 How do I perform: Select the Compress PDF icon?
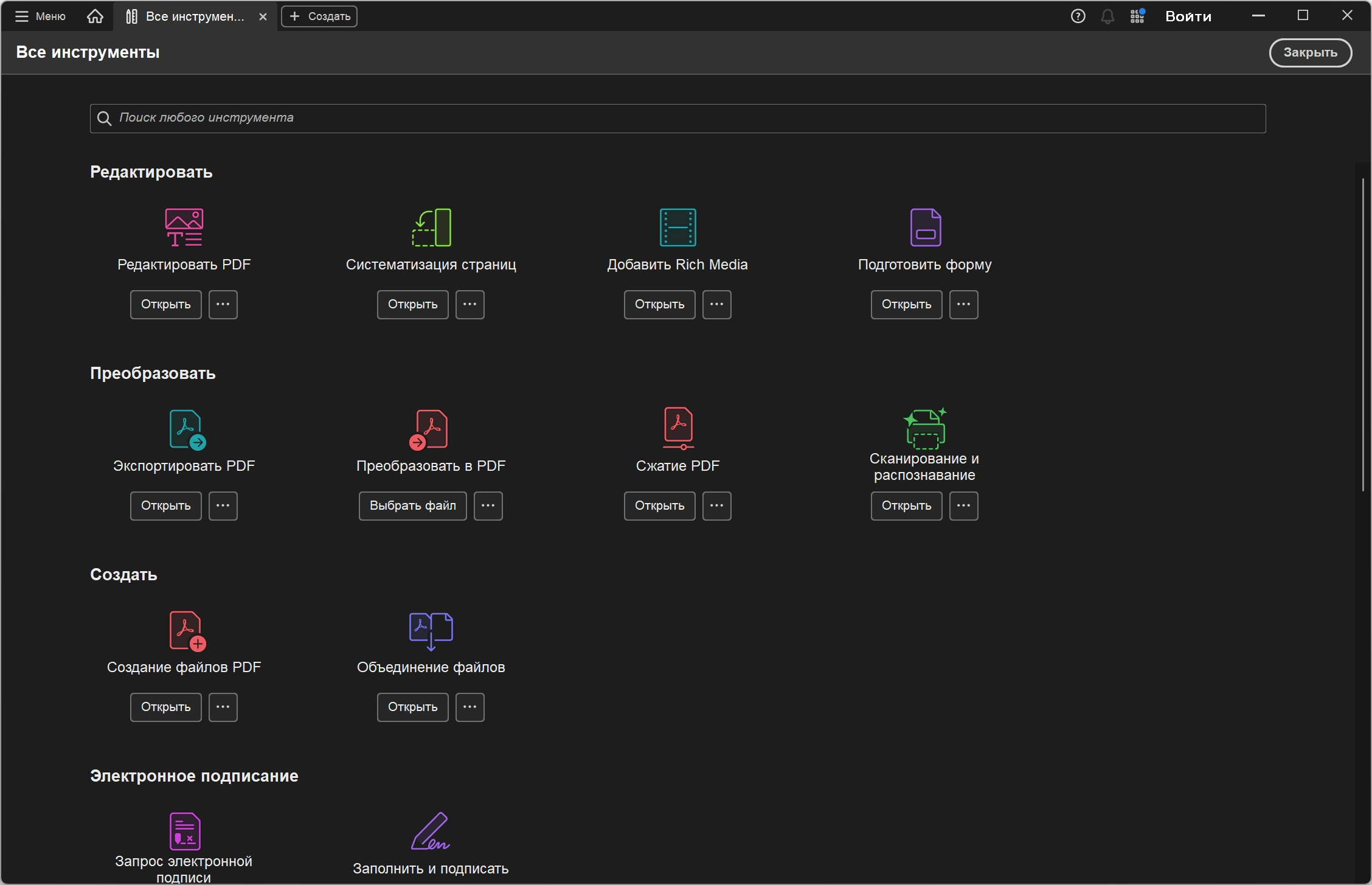(x=678, y=428)
